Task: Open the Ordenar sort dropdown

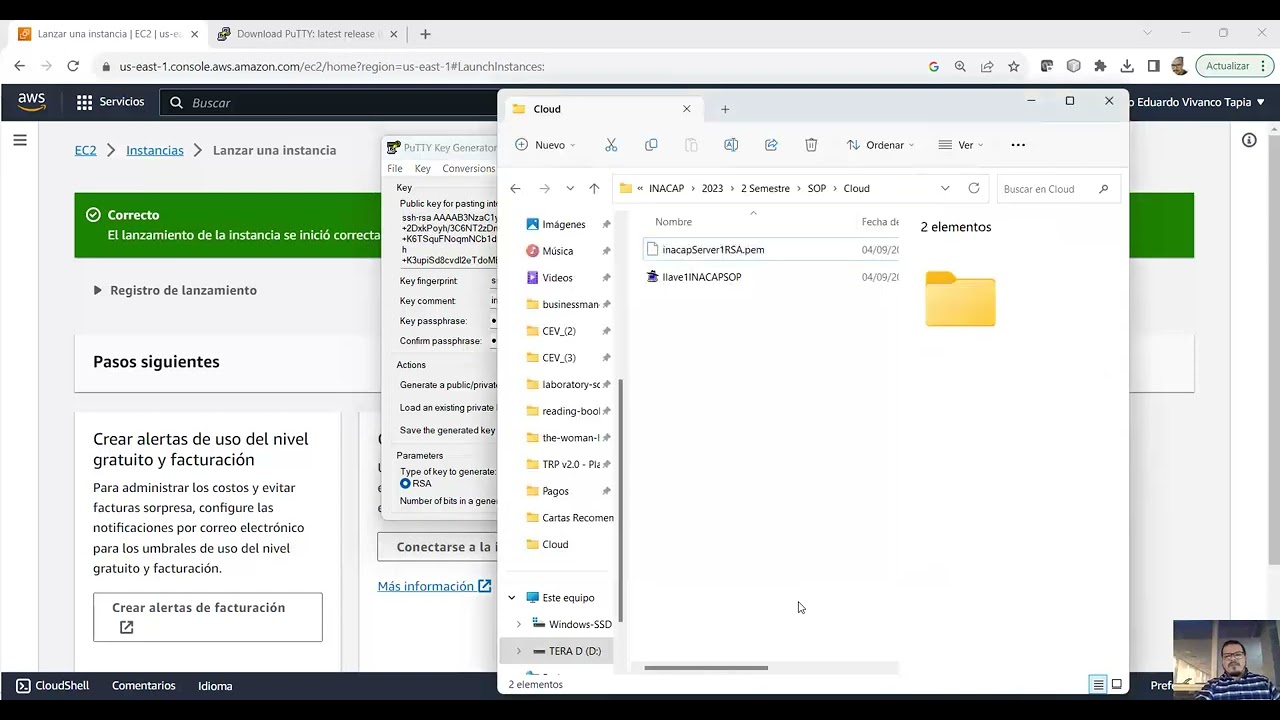Action: (880, 145)
